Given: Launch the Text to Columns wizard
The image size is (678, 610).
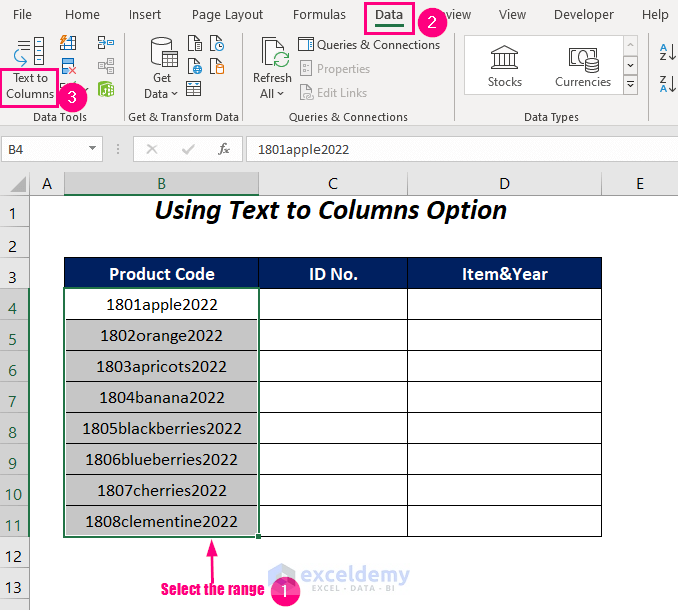Looking at the screenshot, I should pyautogui.click(x=29, y=69).
